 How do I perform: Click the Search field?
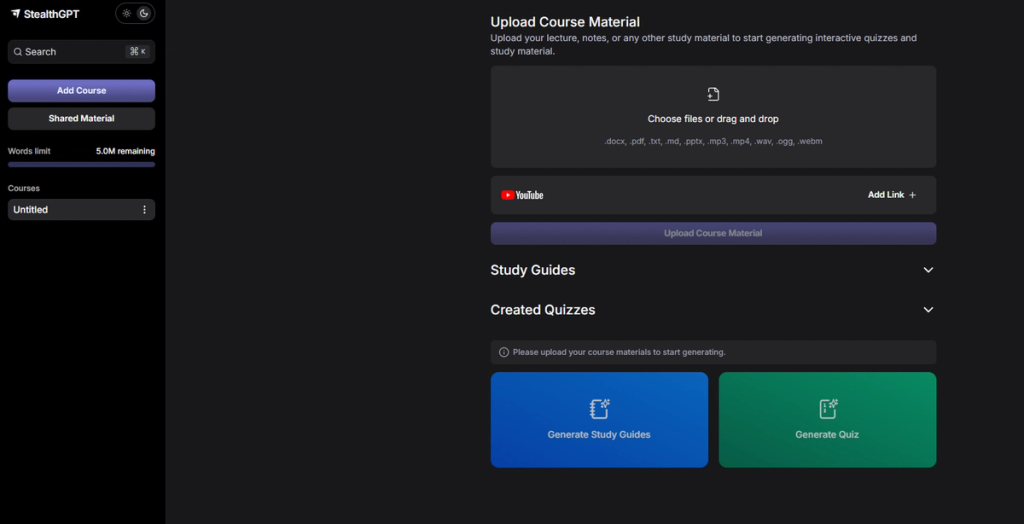point(82,52)
